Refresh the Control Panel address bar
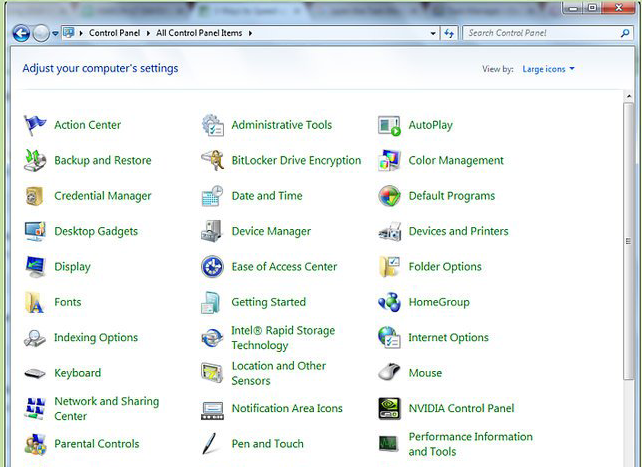Image resolution: width=642 pixels, height=467 pixels. (449, 34)
